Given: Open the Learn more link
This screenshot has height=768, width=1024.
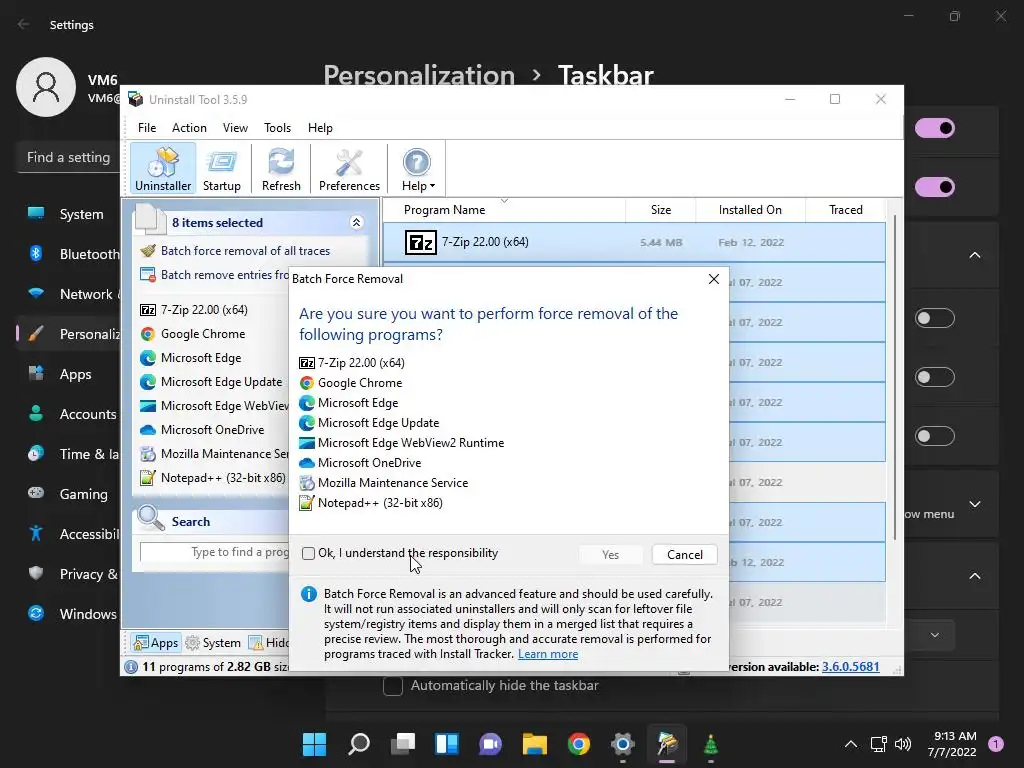Looking at the screenshot, I should [x=548, y=654].
